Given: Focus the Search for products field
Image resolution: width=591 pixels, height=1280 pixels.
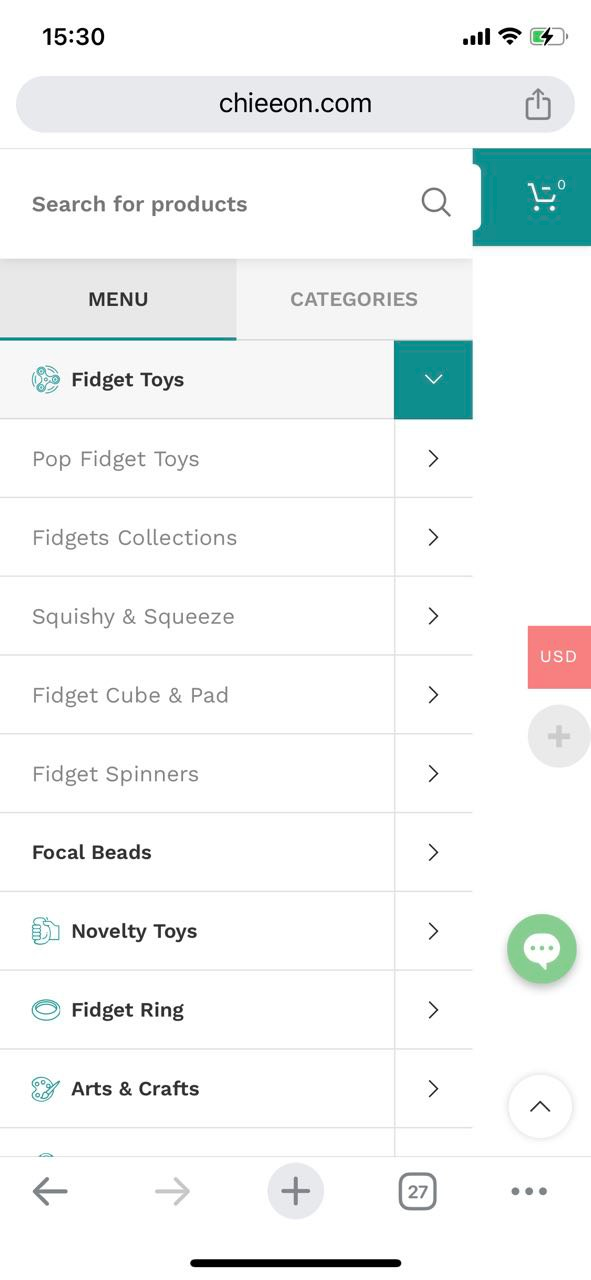Looking at the screenshot, I should tap(210, 204).
